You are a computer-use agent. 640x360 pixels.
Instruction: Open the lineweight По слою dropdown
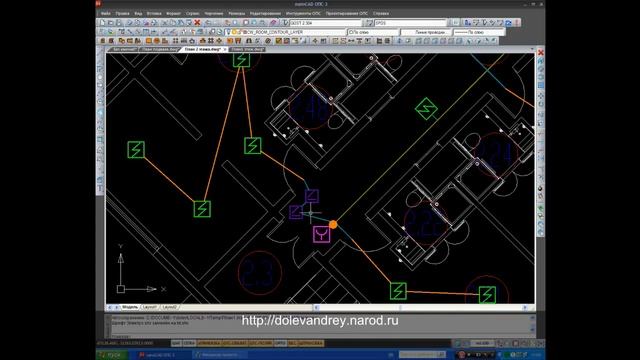479,32
